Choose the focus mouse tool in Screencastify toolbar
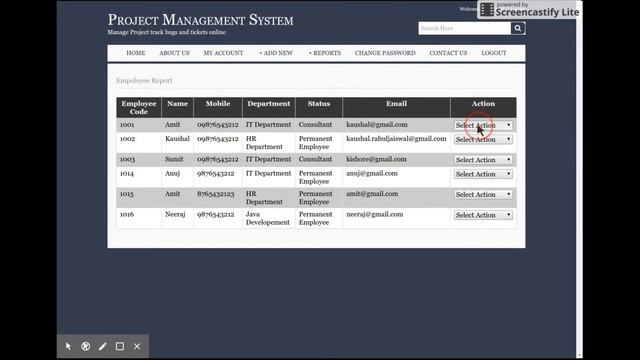This screenshot has width=640, height=360. click(85, 347)
